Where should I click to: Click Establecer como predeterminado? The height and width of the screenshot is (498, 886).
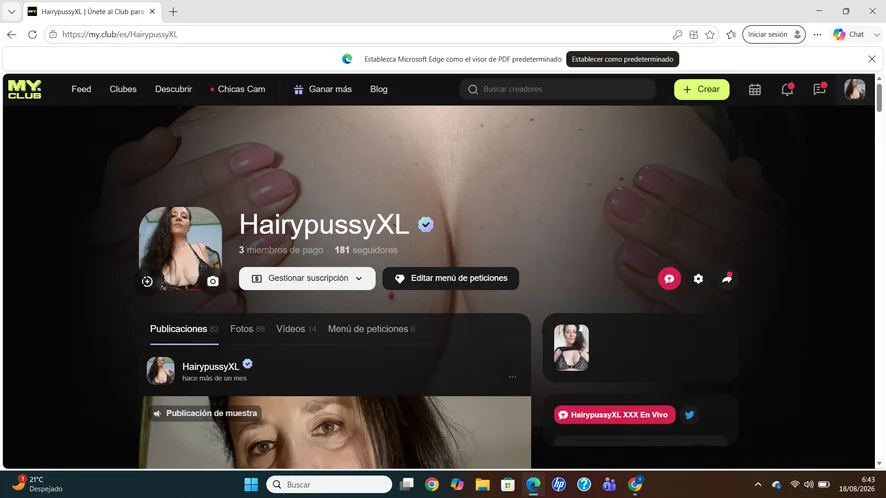click(622, 59)
